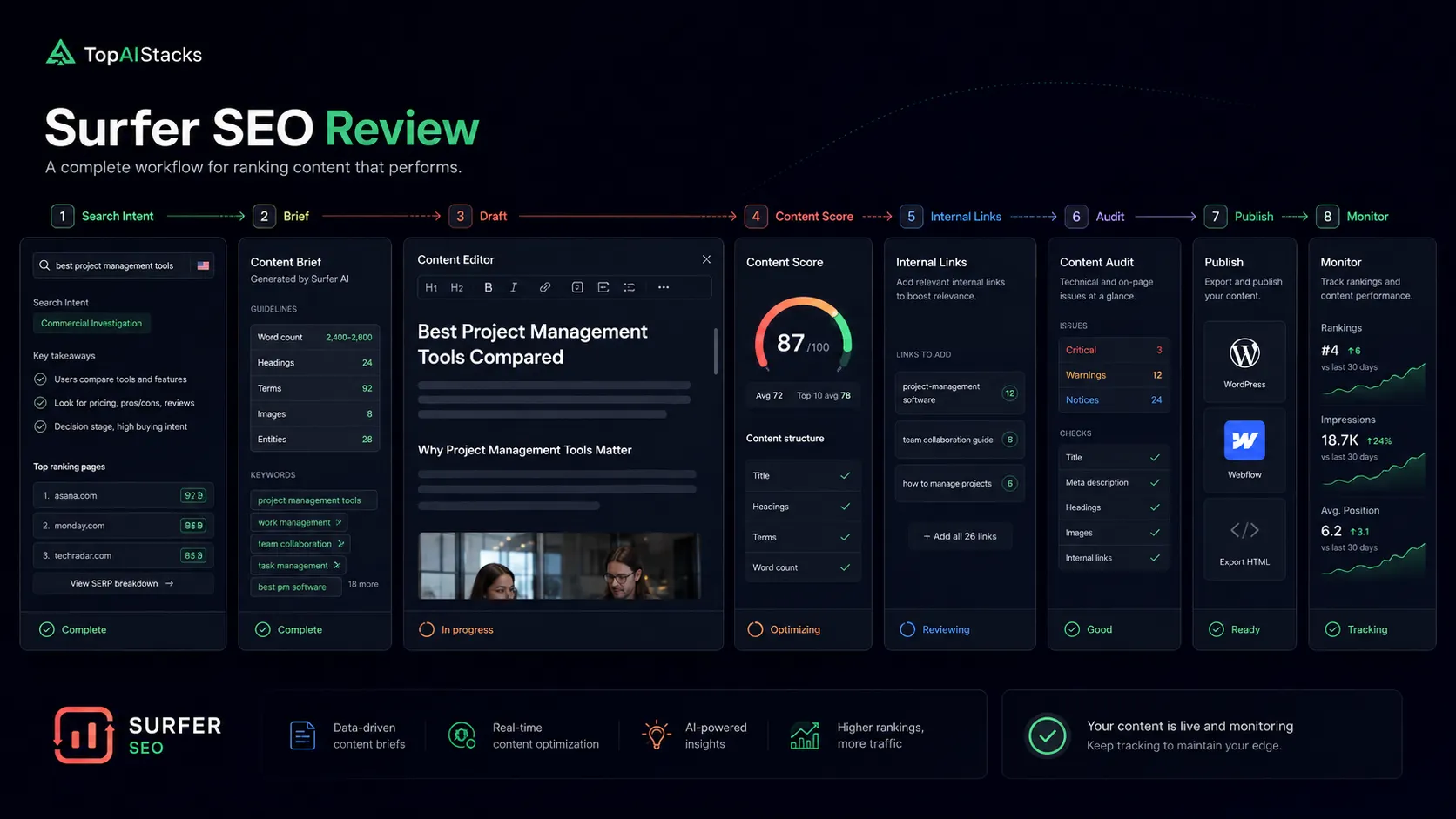Go to the Draft step

[478, 216]
